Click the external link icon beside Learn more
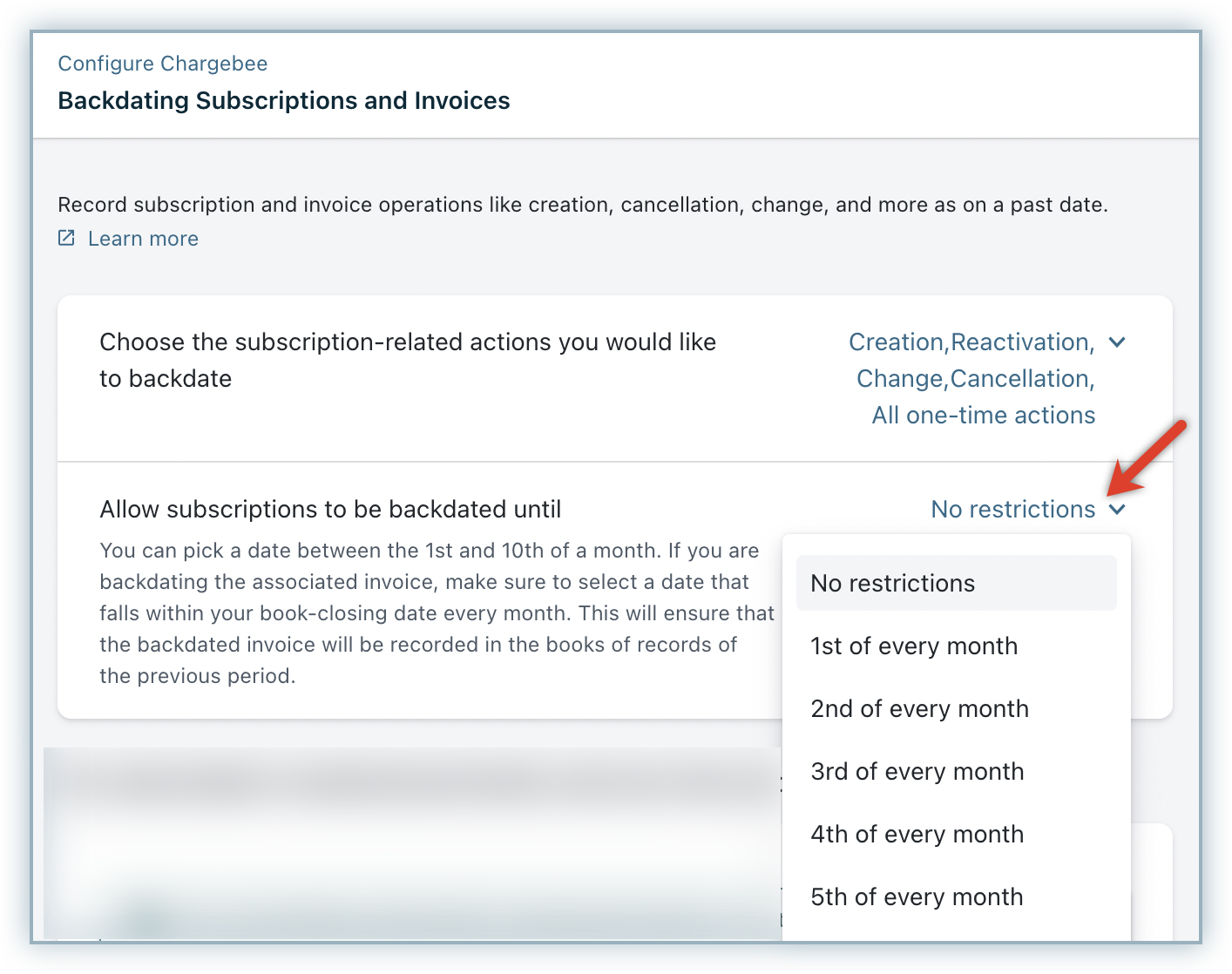The image size is (1232, 974). tap(66, 238)
